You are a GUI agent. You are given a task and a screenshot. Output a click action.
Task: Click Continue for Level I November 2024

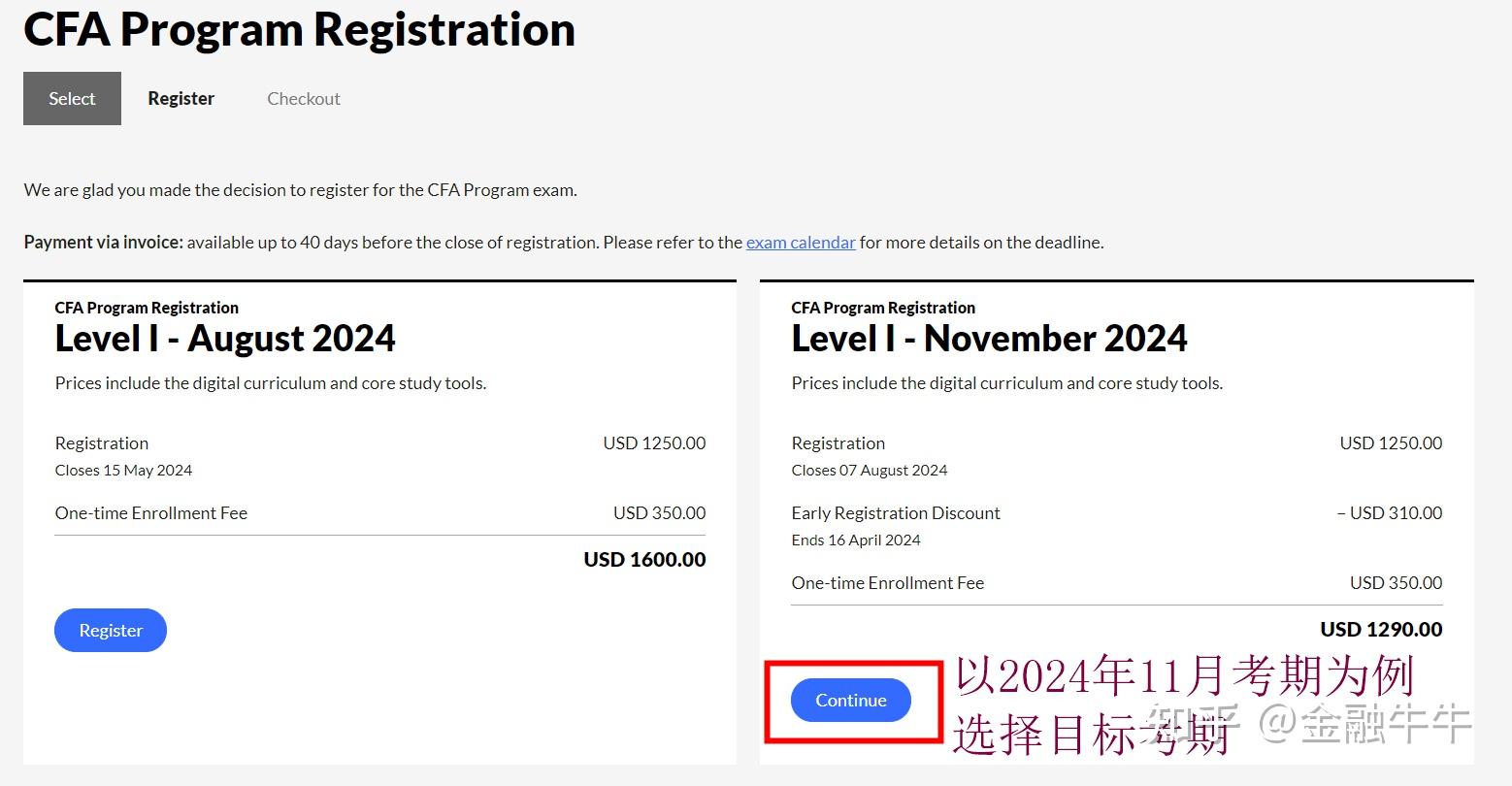849,700
